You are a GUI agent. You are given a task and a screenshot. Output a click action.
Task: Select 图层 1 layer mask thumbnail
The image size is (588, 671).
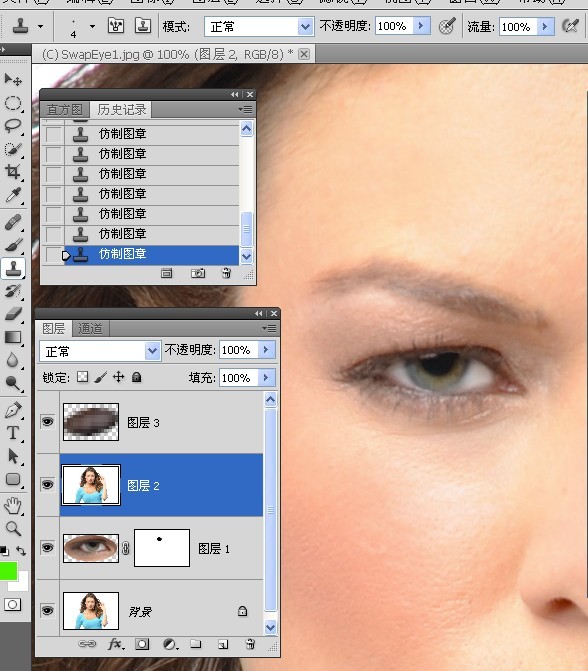pos(162,548)
